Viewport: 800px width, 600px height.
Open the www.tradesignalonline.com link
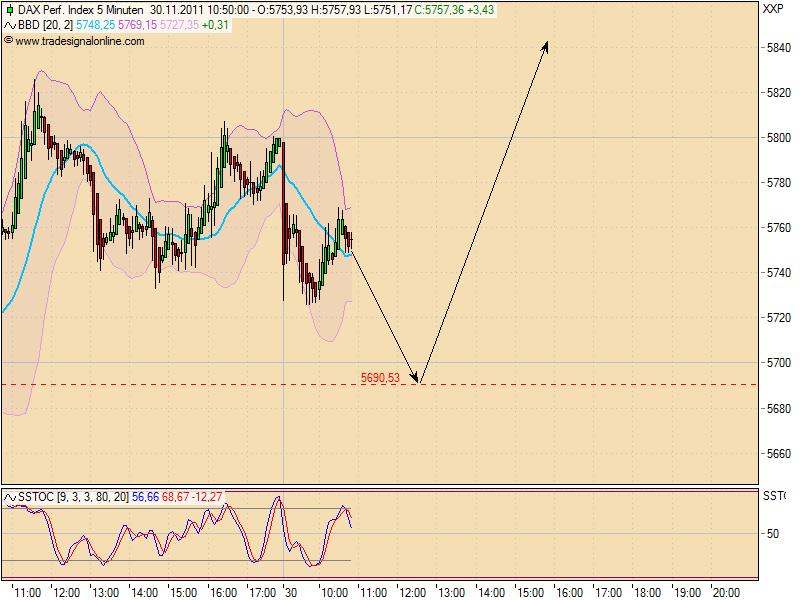tap(80, 41)
